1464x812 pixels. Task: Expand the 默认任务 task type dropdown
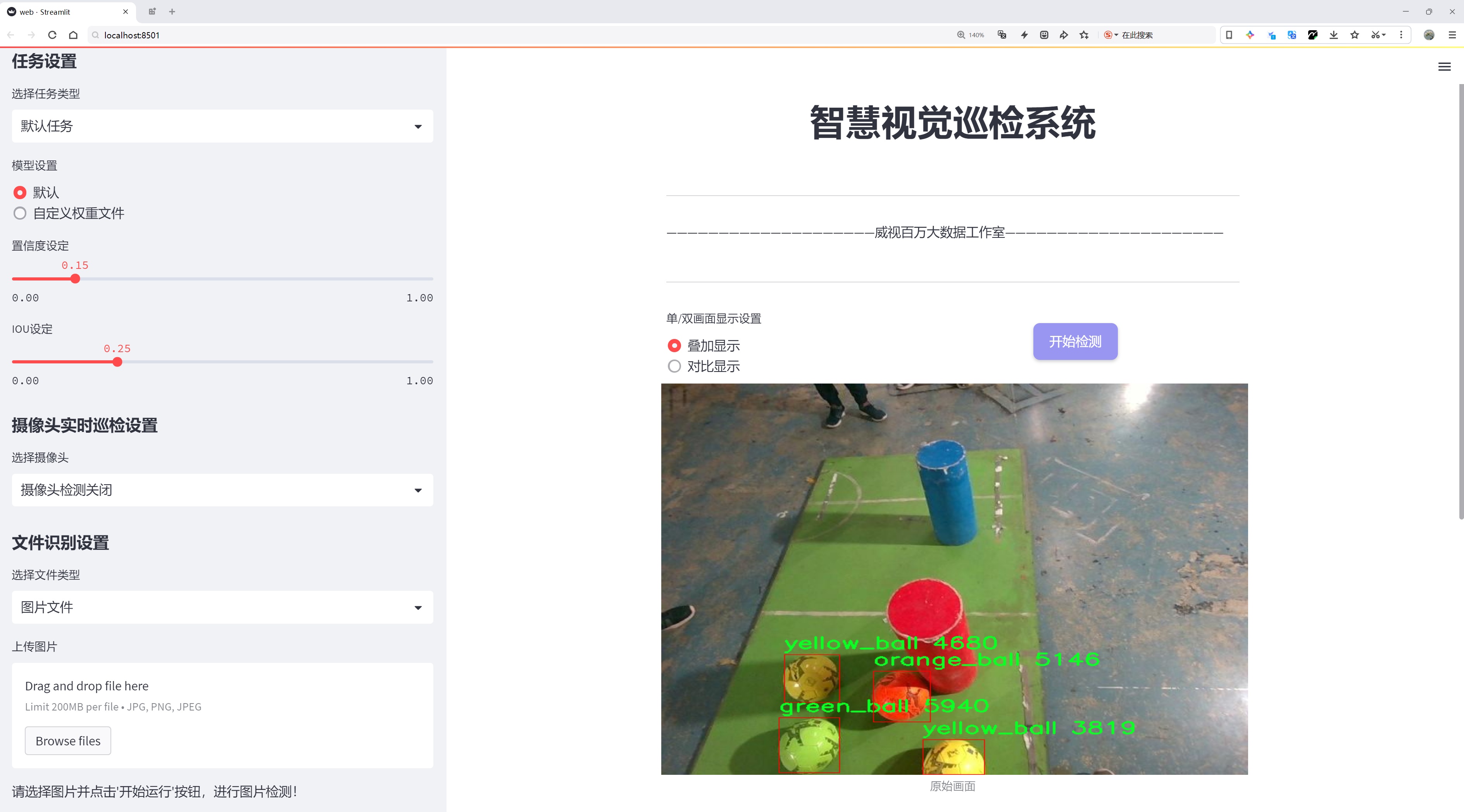pyautogui.click(x=222, y=126)
